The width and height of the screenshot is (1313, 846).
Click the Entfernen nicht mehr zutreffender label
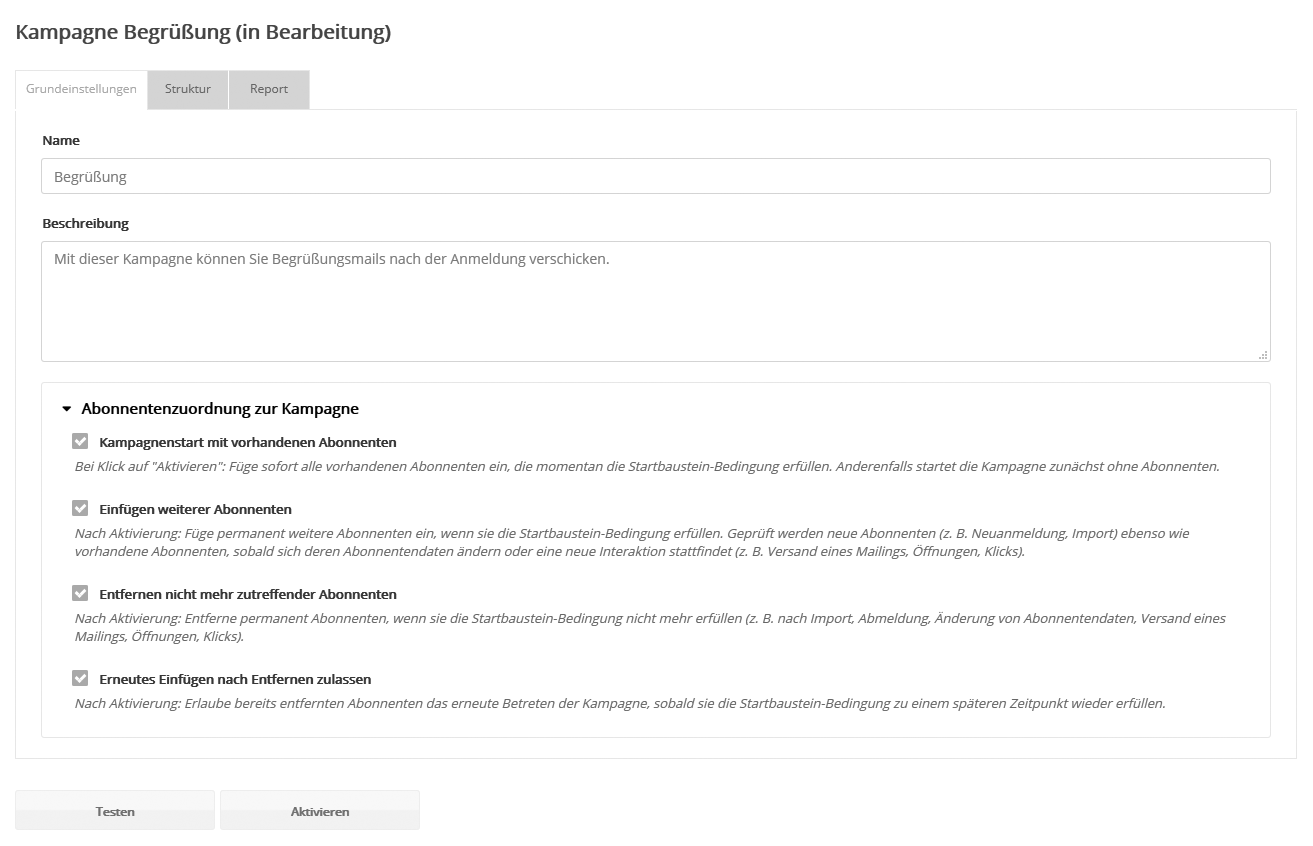click(248, 595)
